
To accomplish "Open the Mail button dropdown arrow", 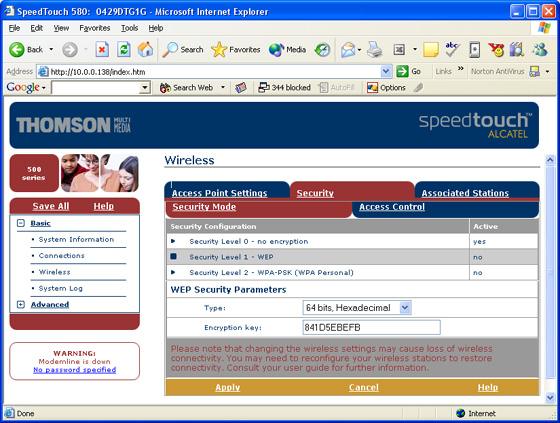I will 359,50.
